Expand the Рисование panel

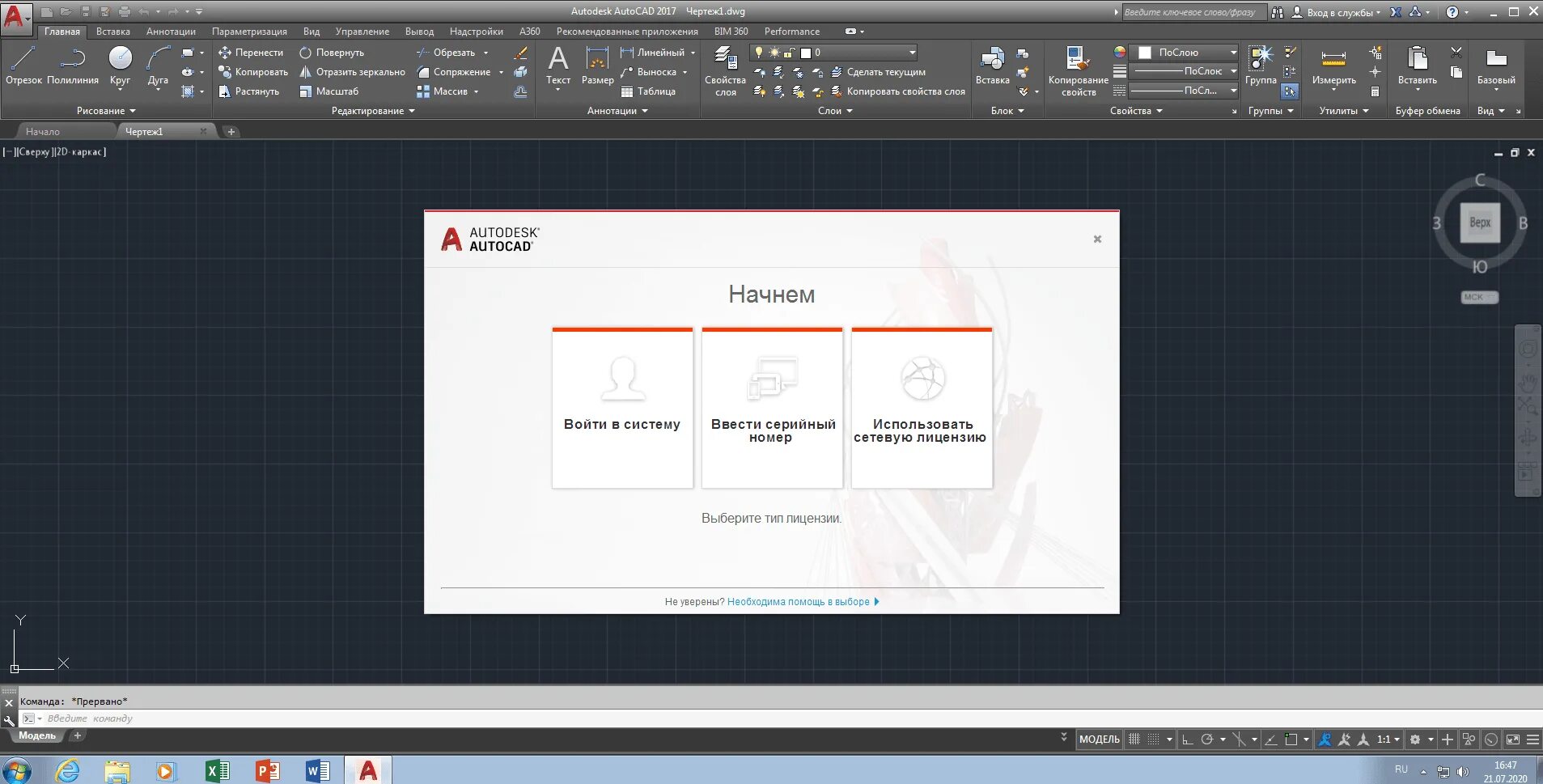coord(106,111)
